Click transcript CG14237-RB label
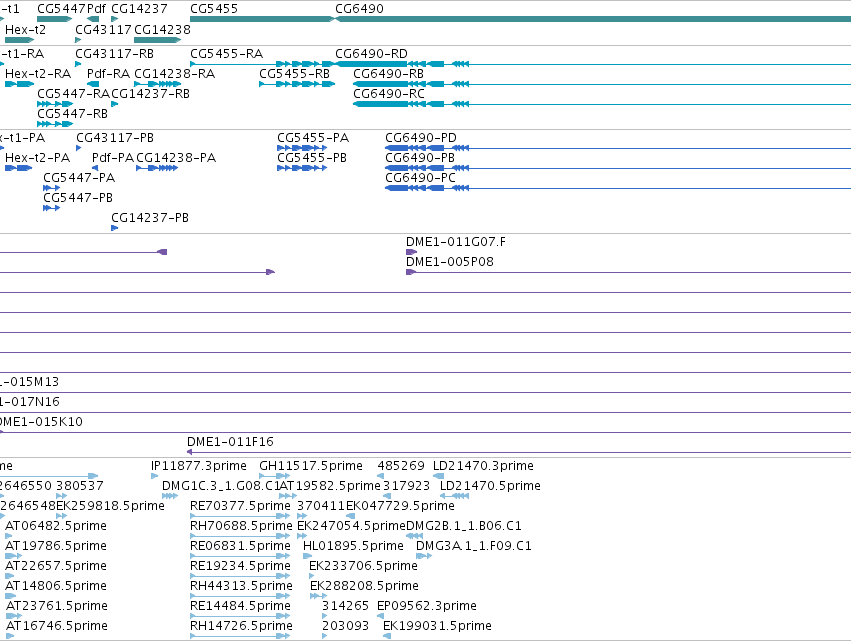This screenshot has width=851, height=641. [x=150, y=93]
